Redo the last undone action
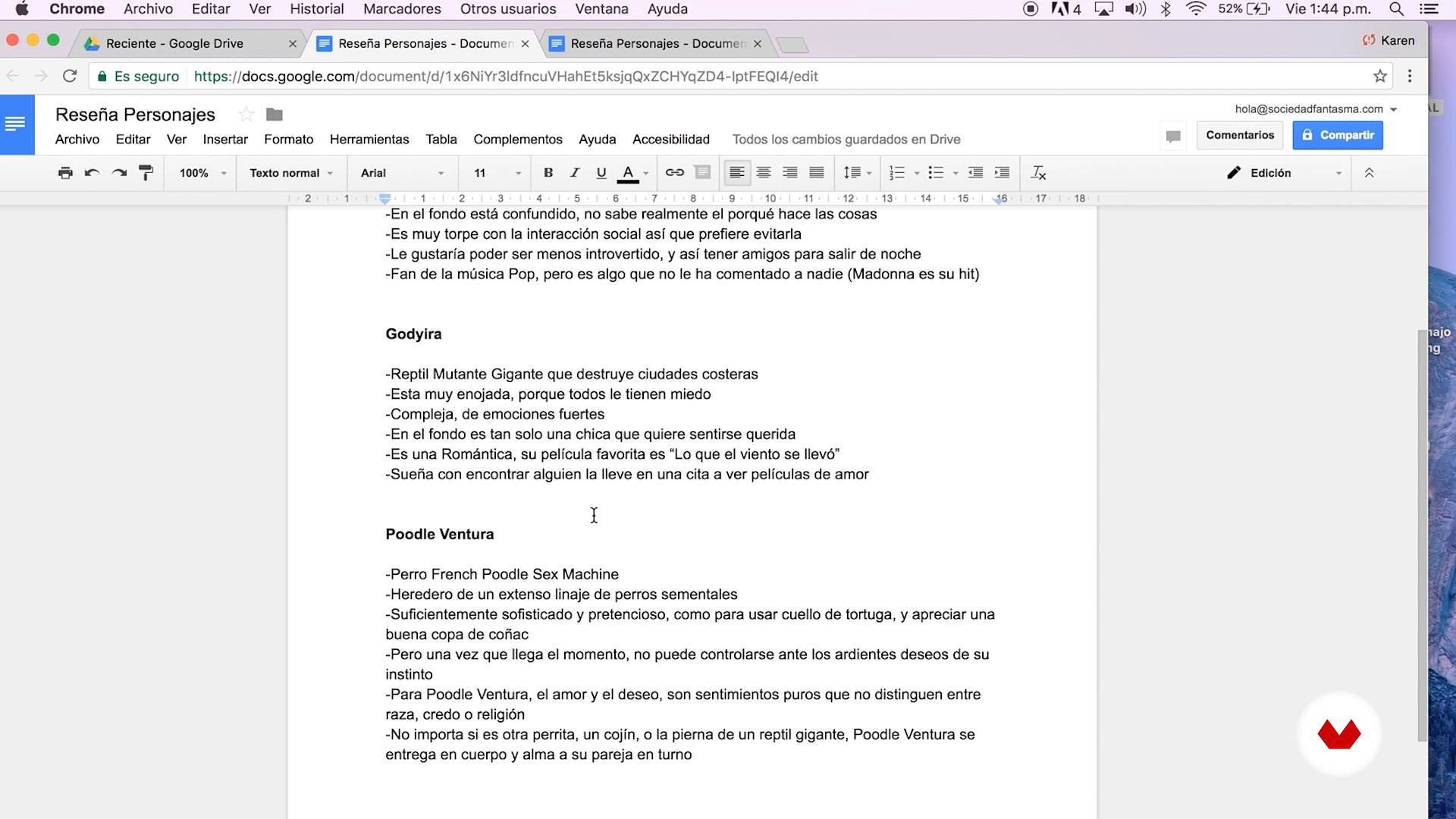 [x=119, y=173]
